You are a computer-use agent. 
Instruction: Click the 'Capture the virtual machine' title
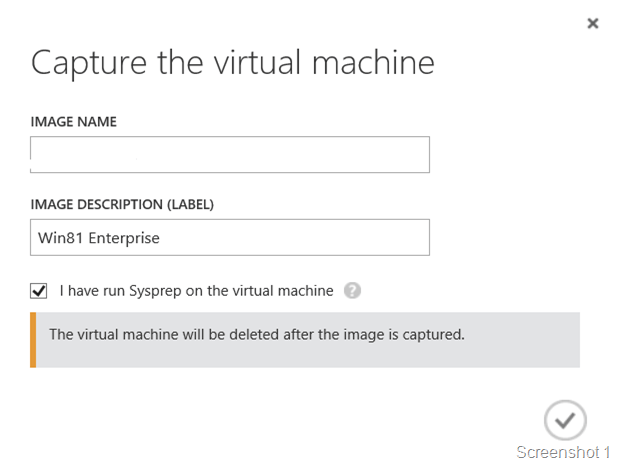click(x=233, y=63)
